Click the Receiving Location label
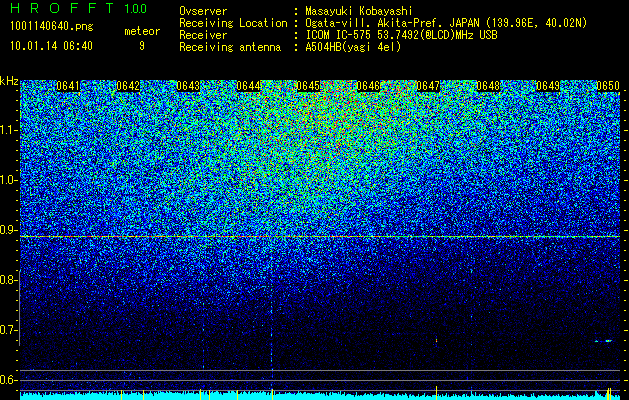Screen dimensions: 629x400 233,23
